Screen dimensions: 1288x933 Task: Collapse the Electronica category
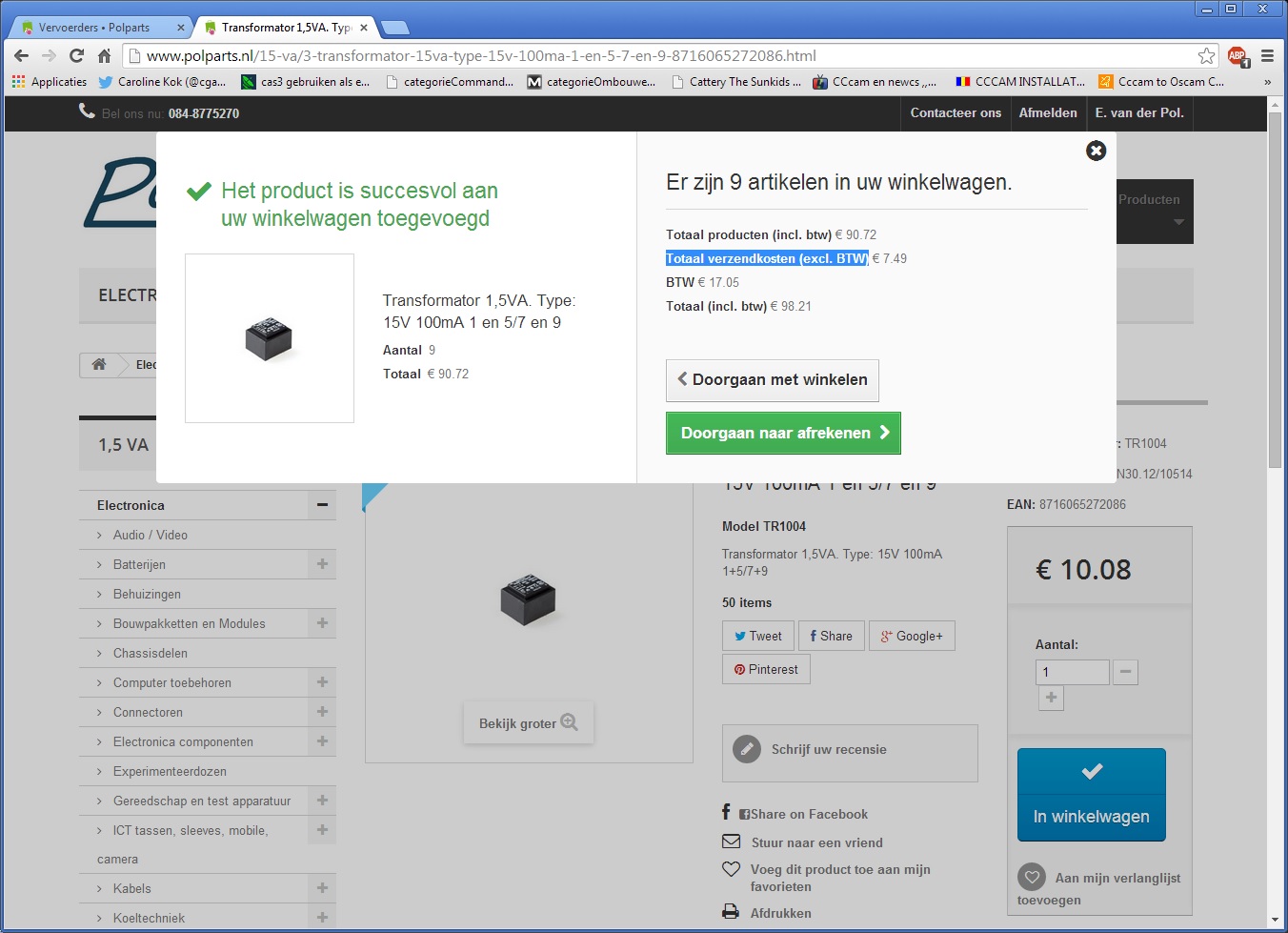322,505
